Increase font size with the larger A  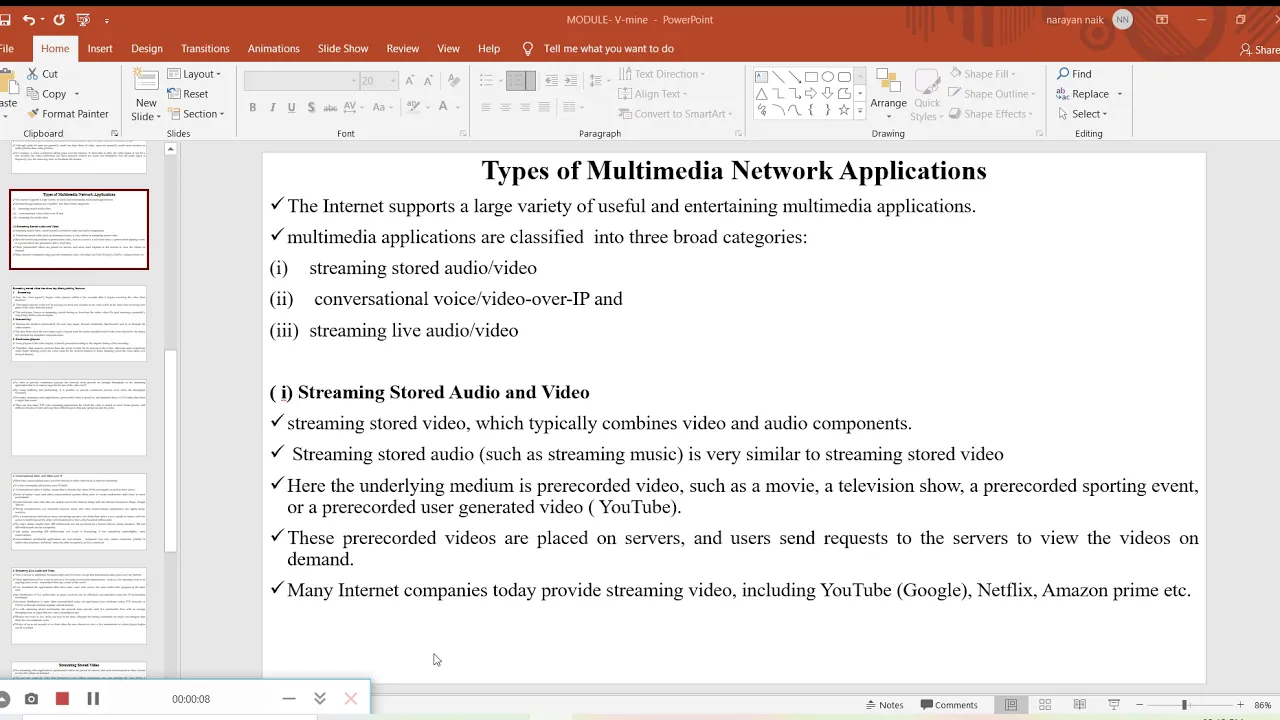tap(411, 81)
